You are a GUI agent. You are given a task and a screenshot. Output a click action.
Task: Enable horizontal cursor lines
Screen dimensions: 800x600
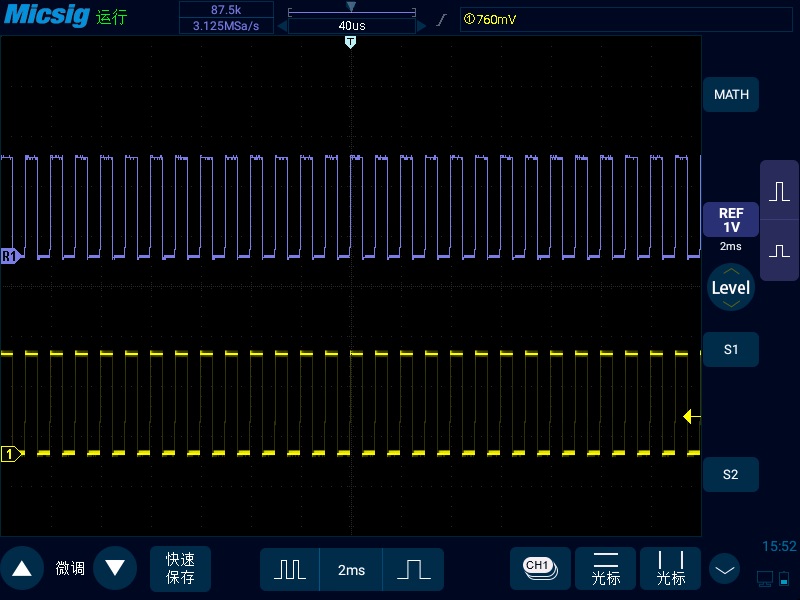pyautogui.click(x=606, y=568)
